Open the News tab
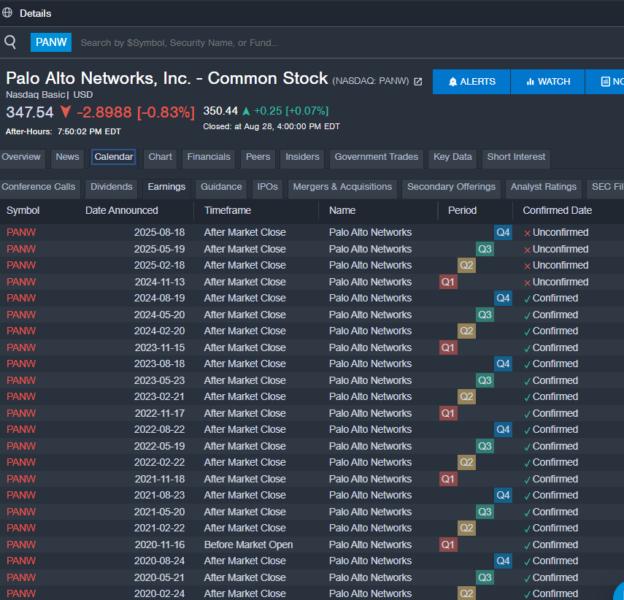 67,157
